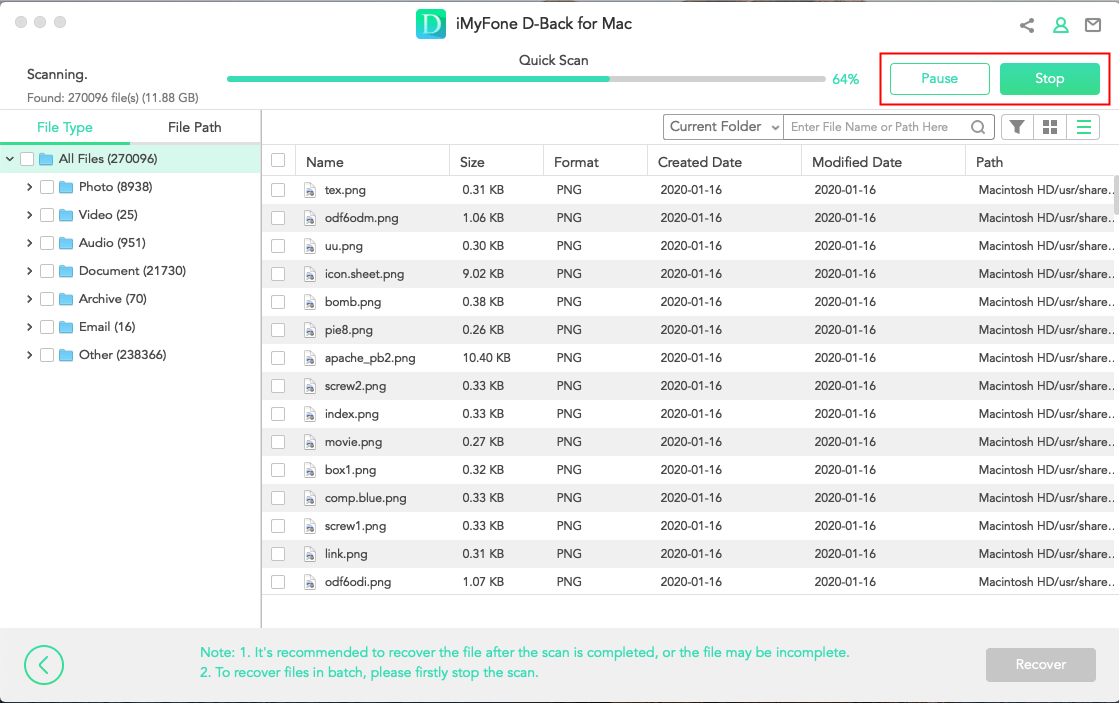Click the uu.png file icon
Image resolution: width=1119 pixels, height=703 pixels.
(x=310, y=246)
